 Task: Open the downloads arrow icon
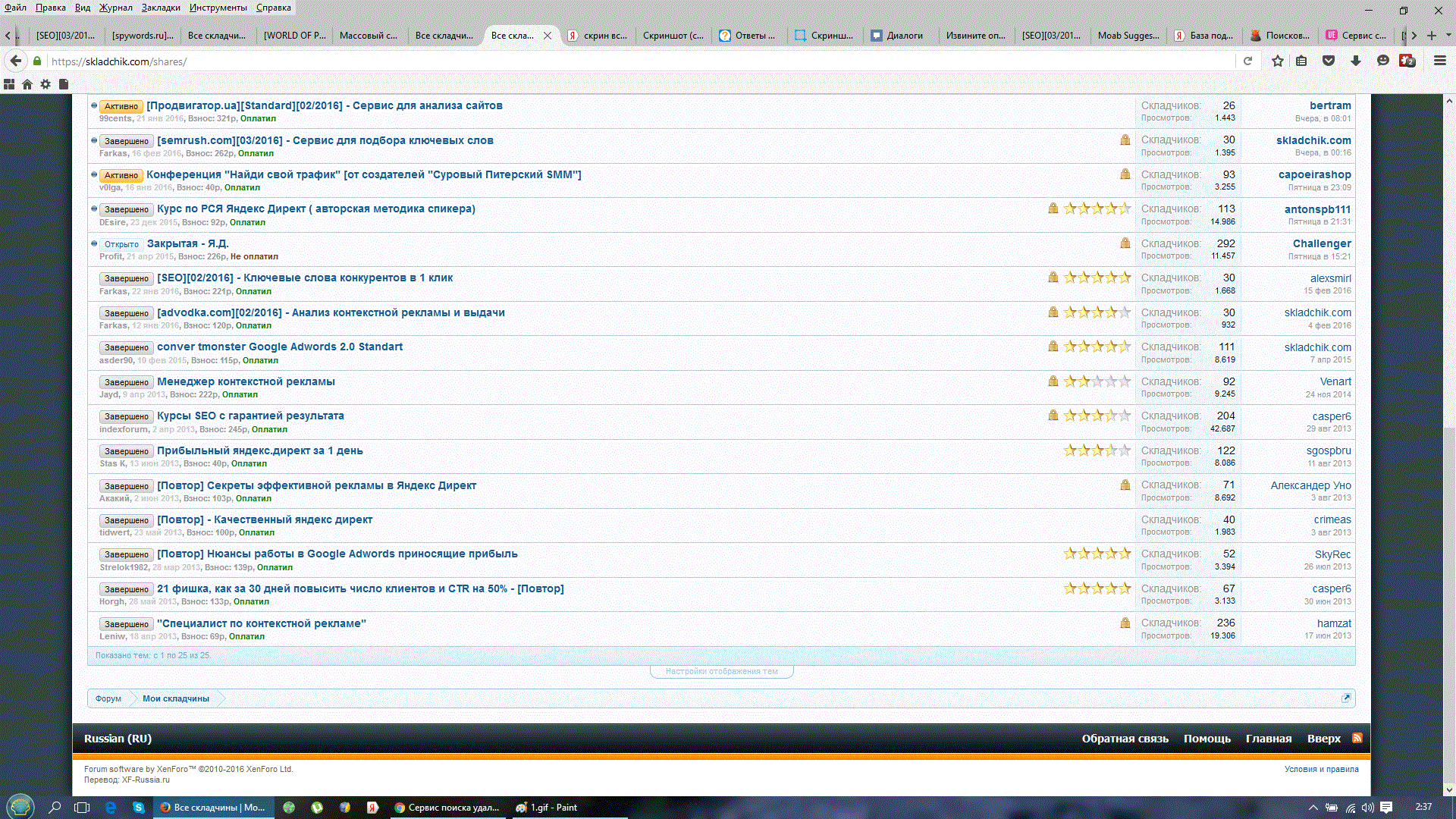pos(1356,61)
